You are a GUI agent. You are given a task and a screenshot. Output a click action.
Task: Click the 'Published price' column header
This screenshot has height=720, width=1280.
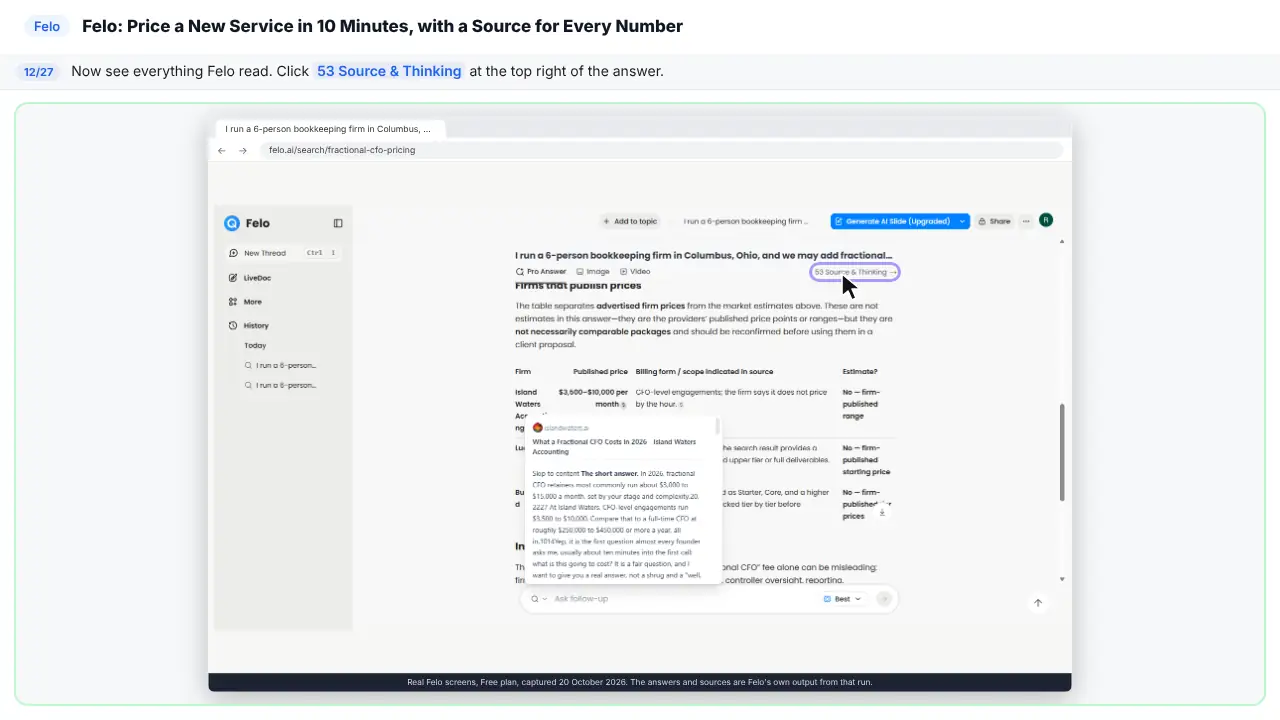pos(600,372)
